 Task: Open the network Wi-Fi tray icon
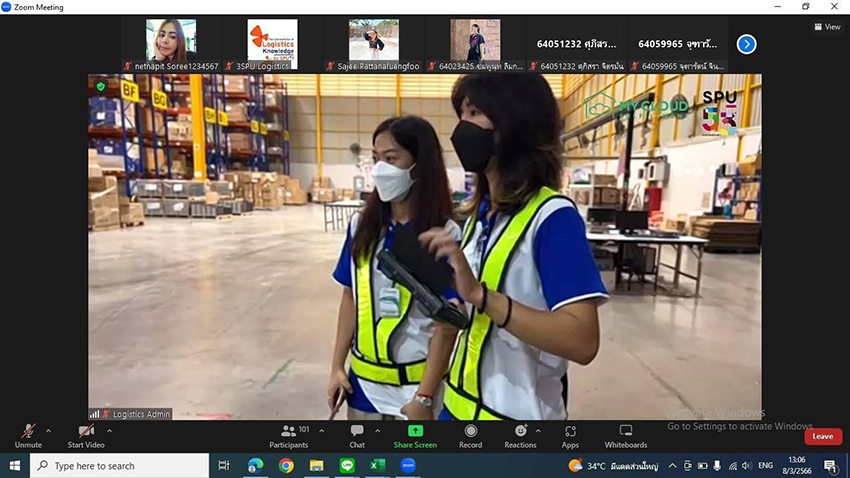pos(732,466)
